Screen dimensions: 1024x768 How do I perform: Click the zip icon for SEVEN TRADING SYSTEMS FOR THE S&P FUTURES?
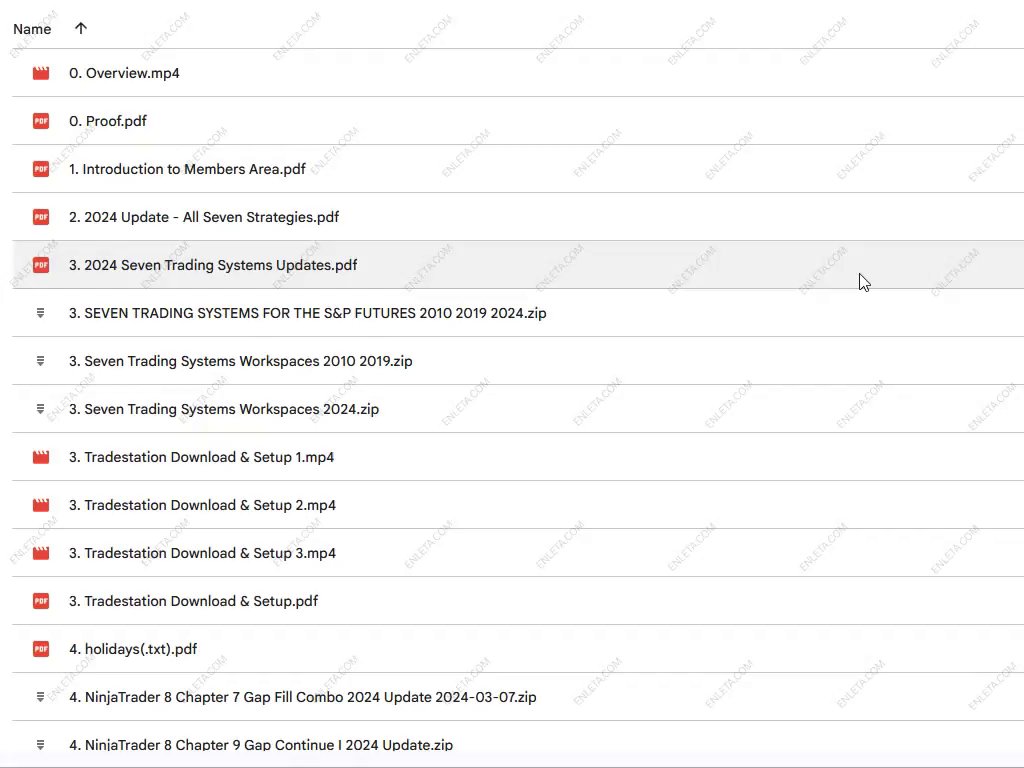[41, 313]
